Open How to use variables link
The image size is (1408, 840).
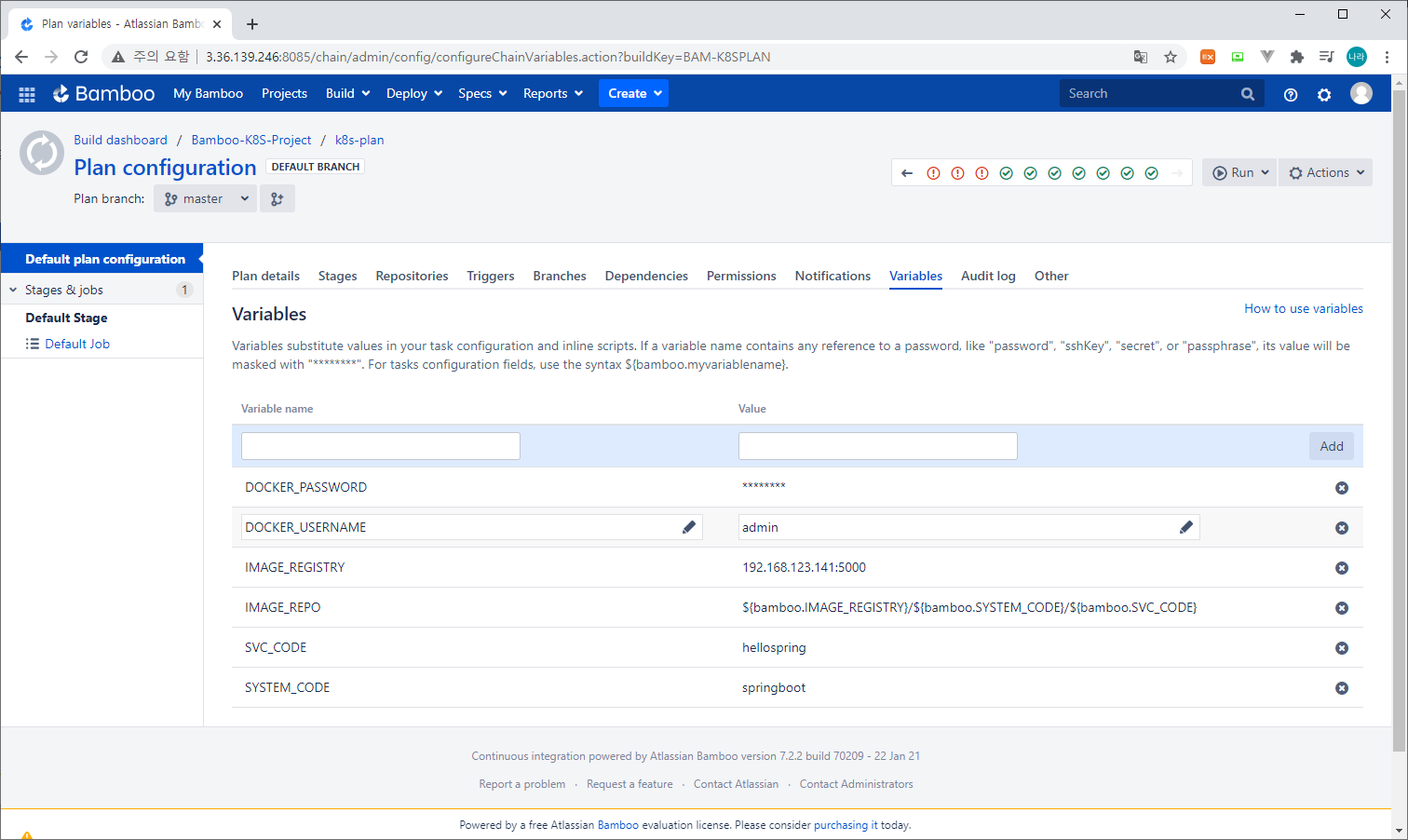[1304, 308]
